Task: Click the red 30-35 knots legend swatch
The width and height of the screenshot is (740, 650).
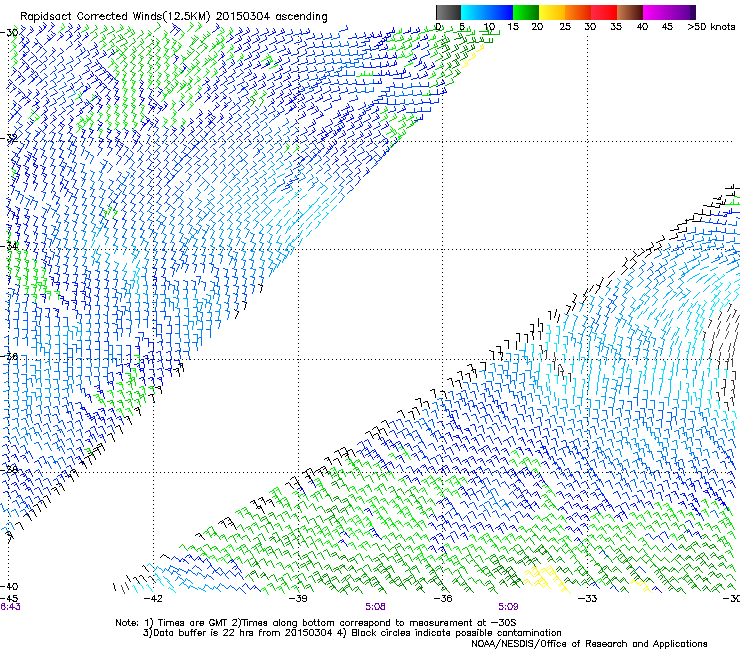Action: point(604,12)
